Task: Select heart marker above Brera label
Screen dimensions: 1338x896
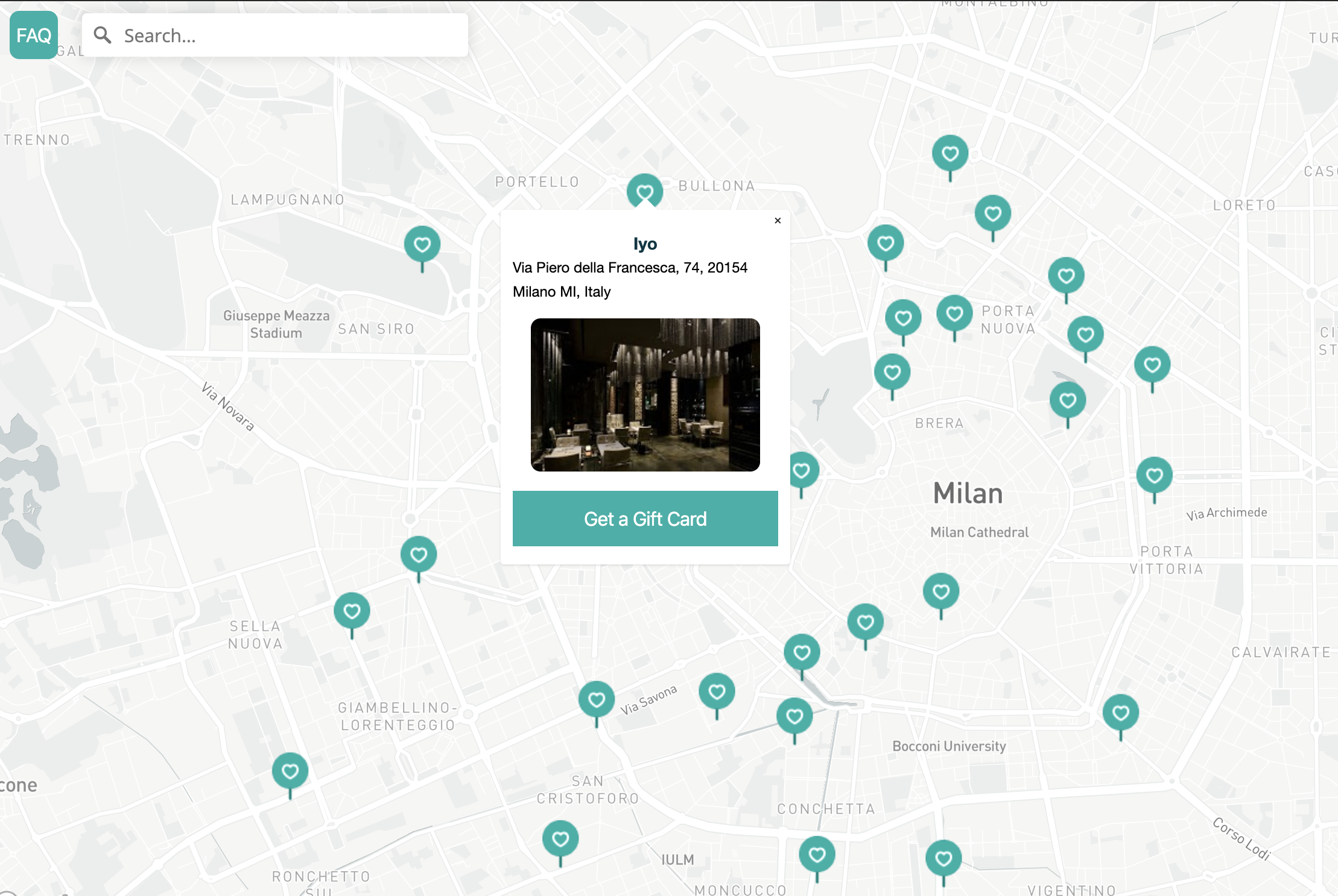Action: coord(892,373)
